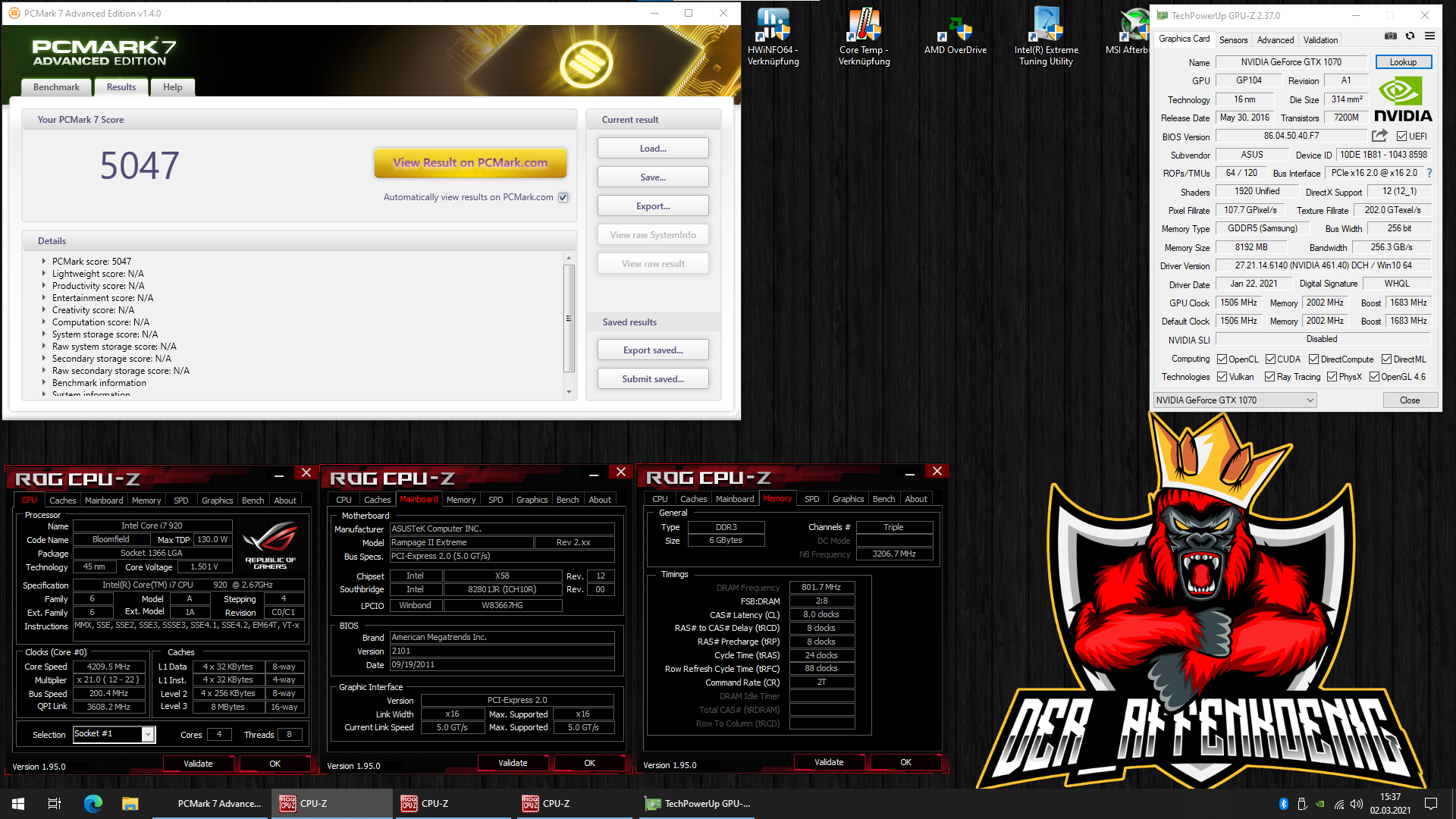Toggle the UEFI checkbox in GPU-Z
1456x819 pixels.
tap(1401, 136)
